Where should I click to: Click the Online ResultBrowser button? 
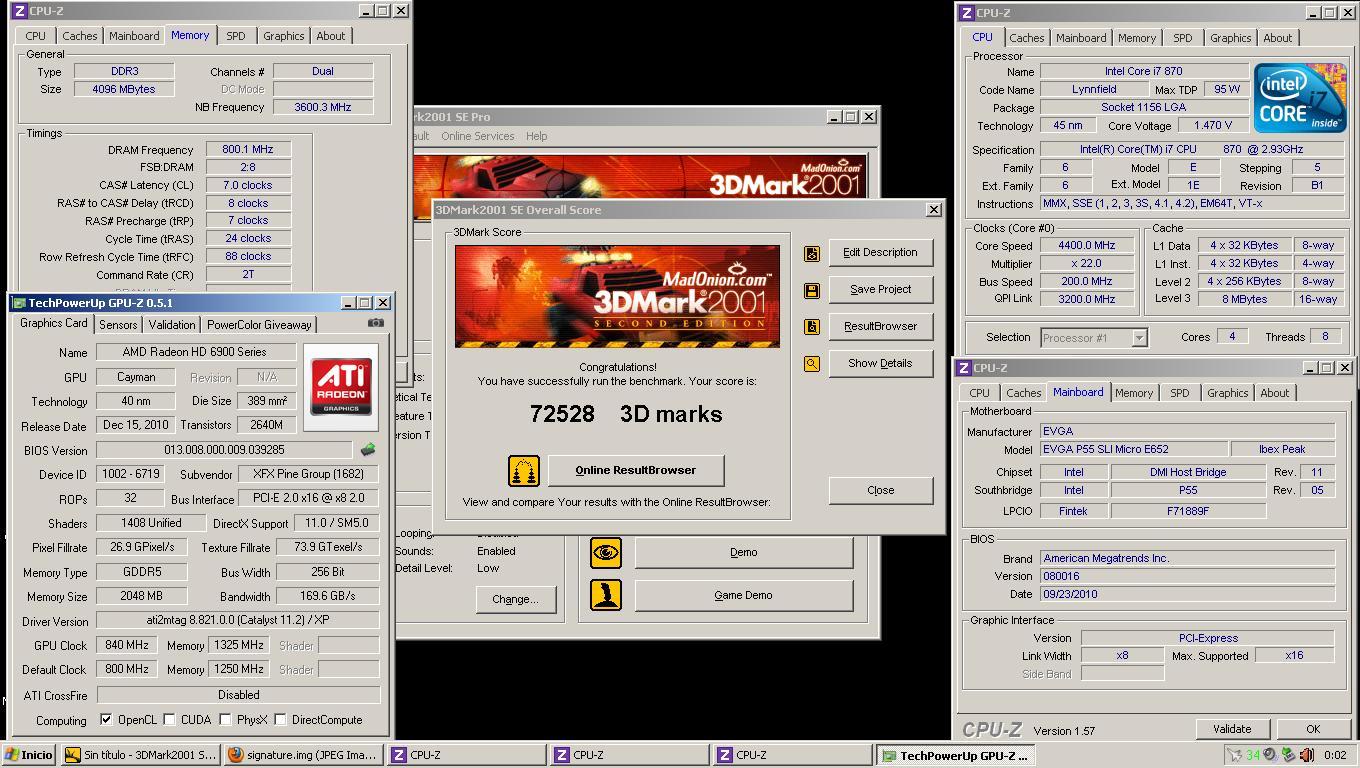tap(636, 470)
